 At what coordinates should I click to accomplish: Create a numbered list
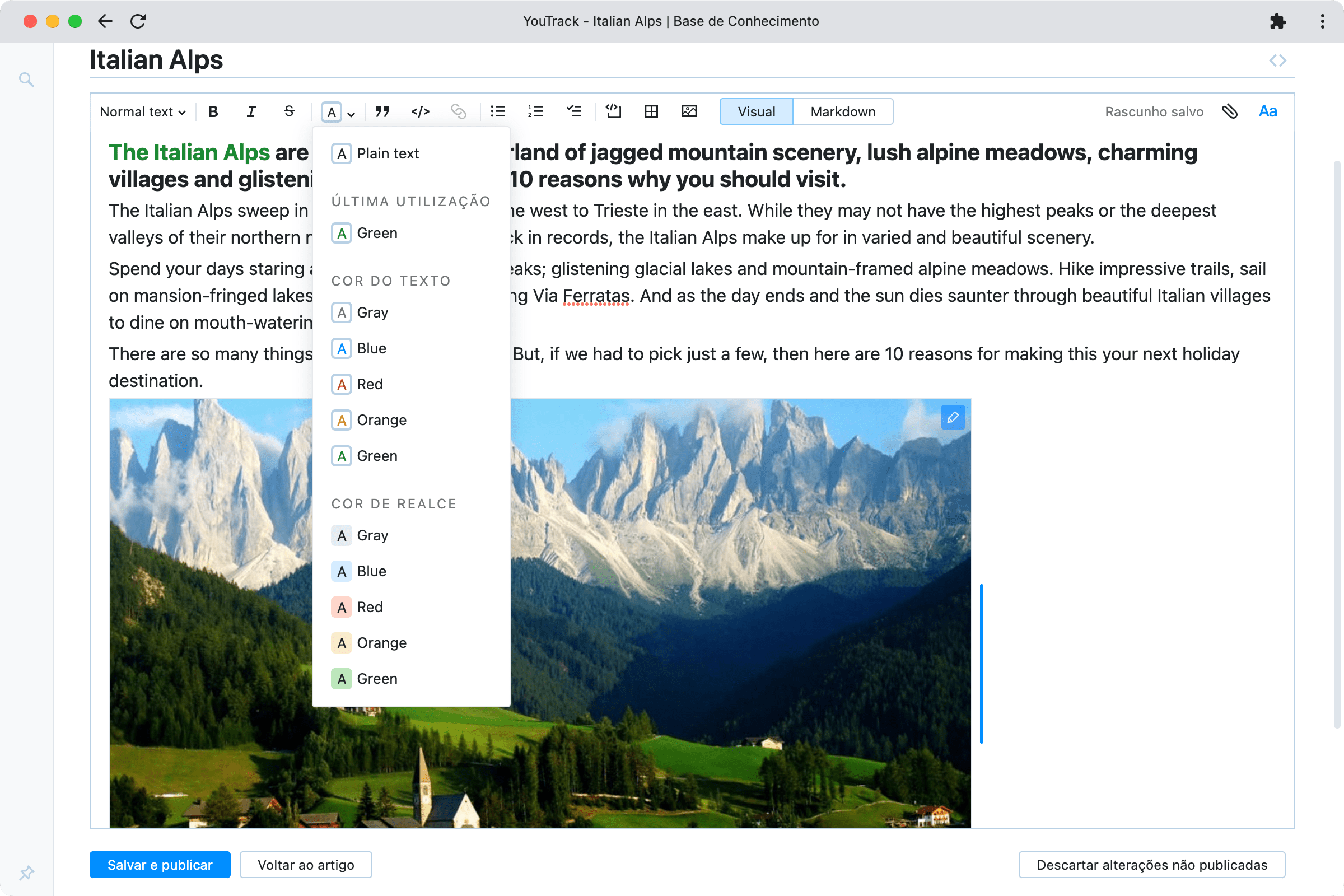tap(535, 111)
